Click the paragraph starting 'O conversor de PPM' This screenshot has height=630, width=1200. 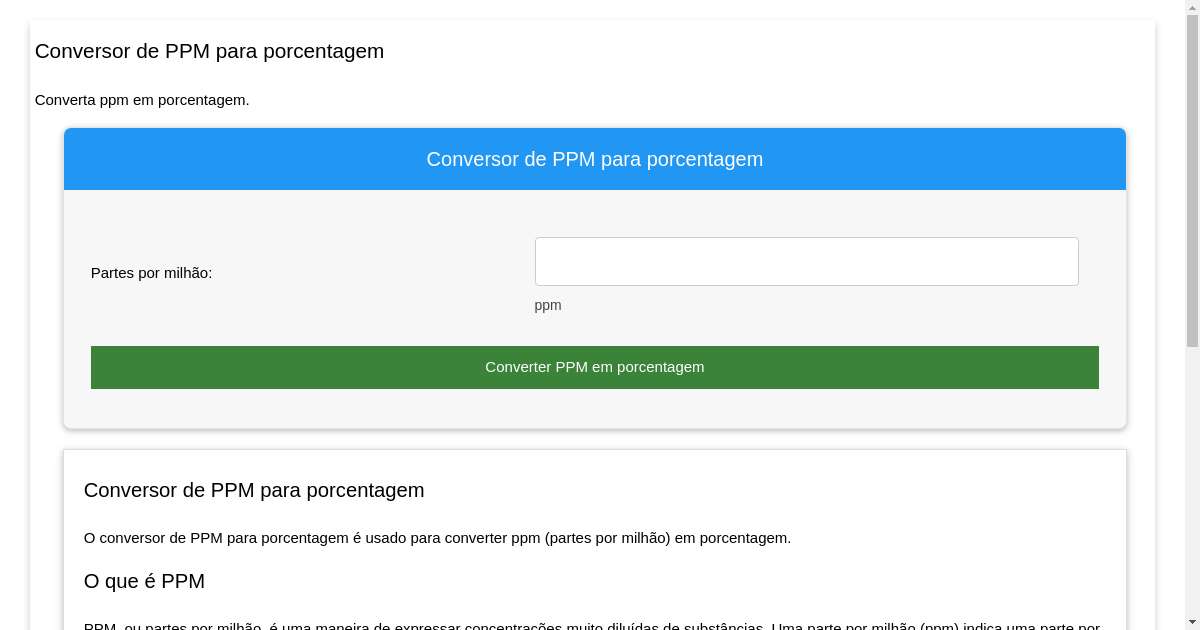437,538
